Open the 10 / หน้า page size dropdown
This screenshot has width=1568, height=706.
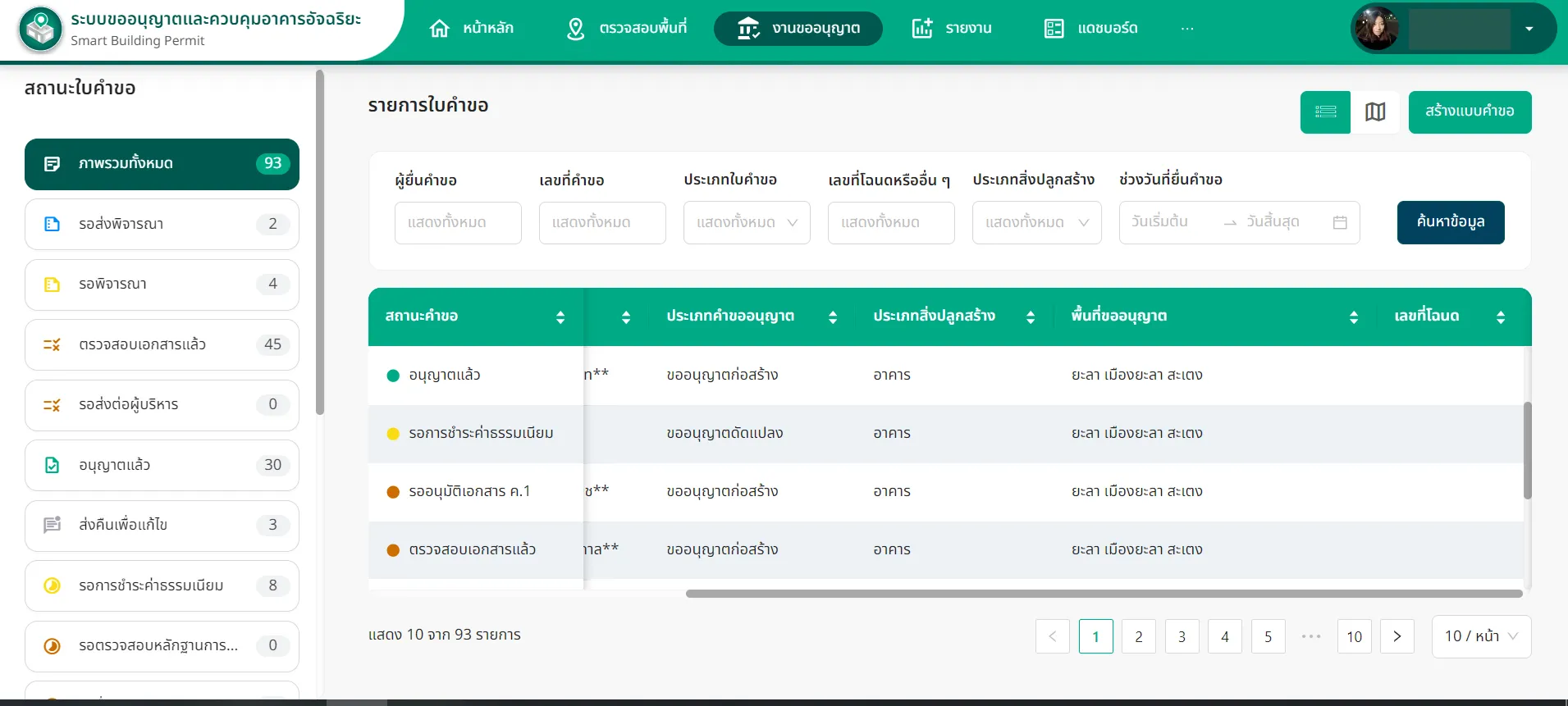click(1481, 636)
